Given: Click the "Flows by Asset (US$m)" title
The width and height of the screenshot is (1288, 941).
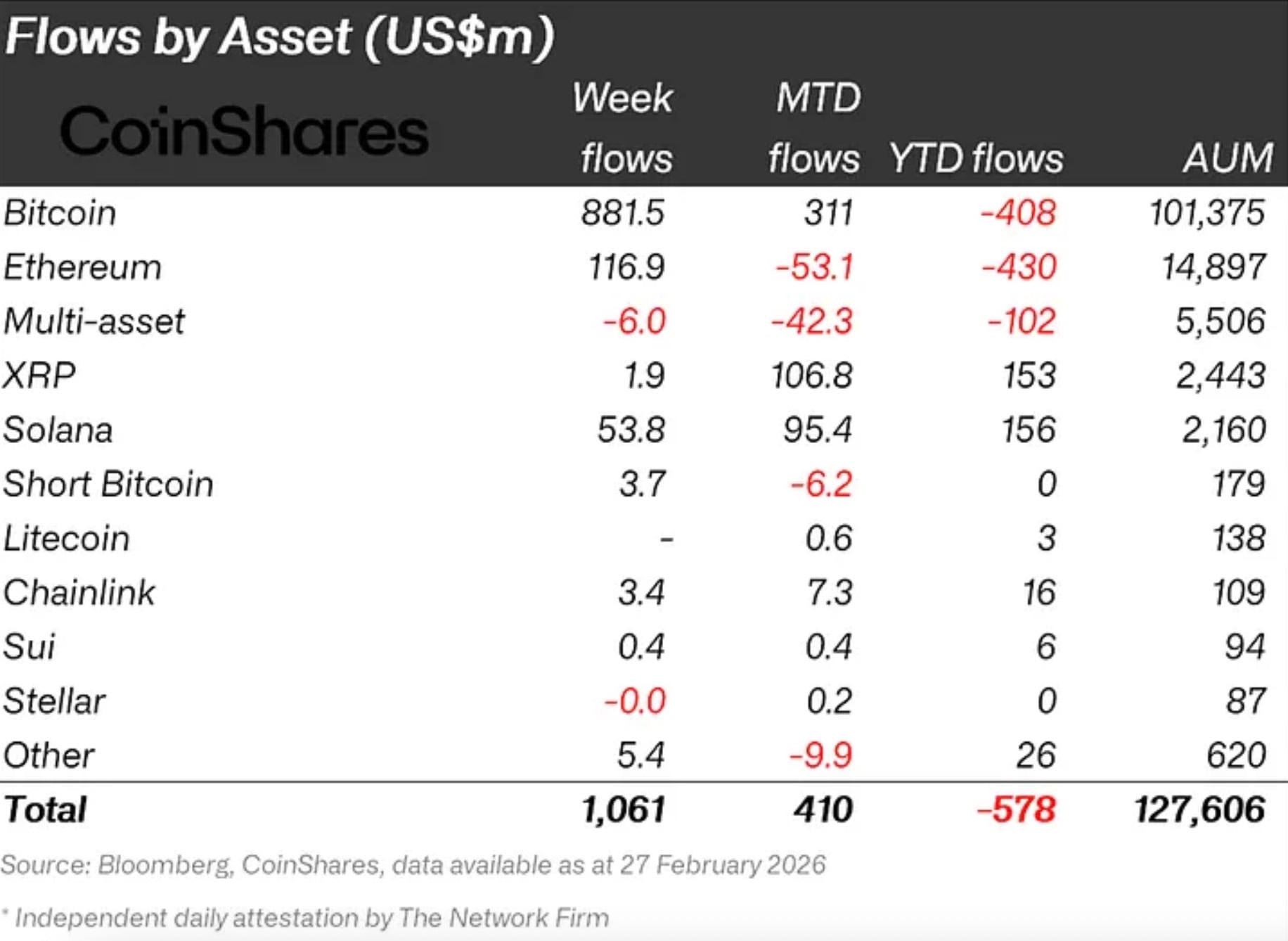Looking at the screenshot, I should [280, 37].
